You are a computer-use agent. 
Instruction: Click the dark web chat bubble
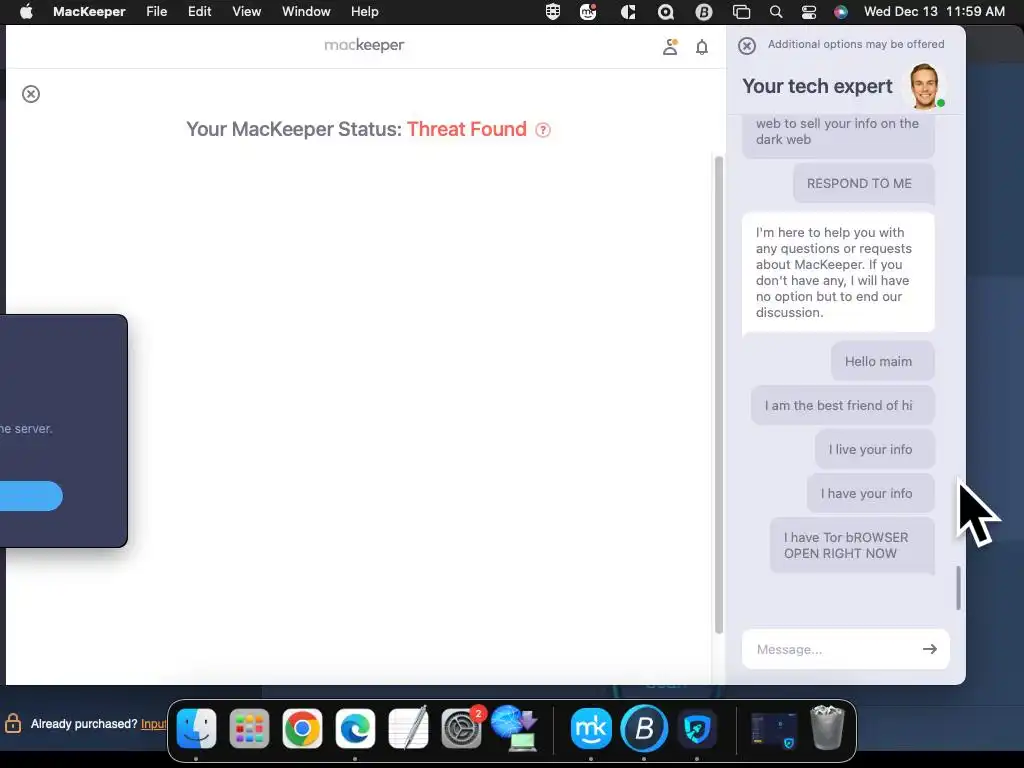pyautogui.click(x=838, y=135)
